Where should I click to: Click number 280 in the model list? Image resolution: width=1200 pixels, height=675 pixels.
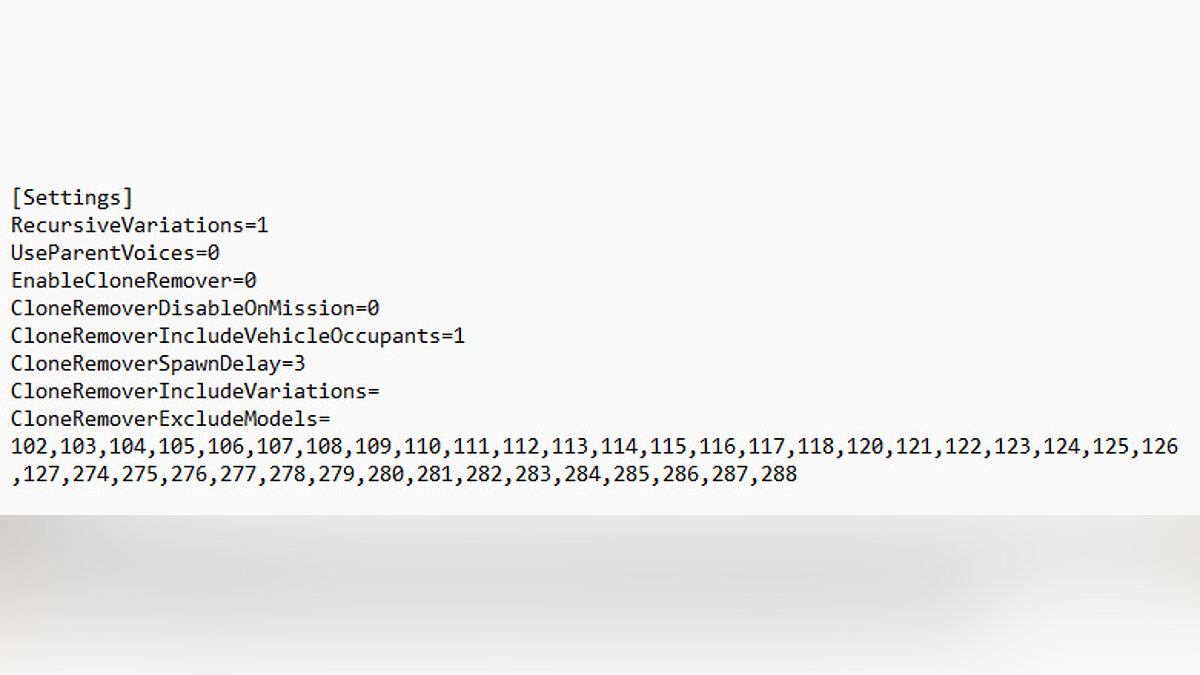tap(386, 474)
